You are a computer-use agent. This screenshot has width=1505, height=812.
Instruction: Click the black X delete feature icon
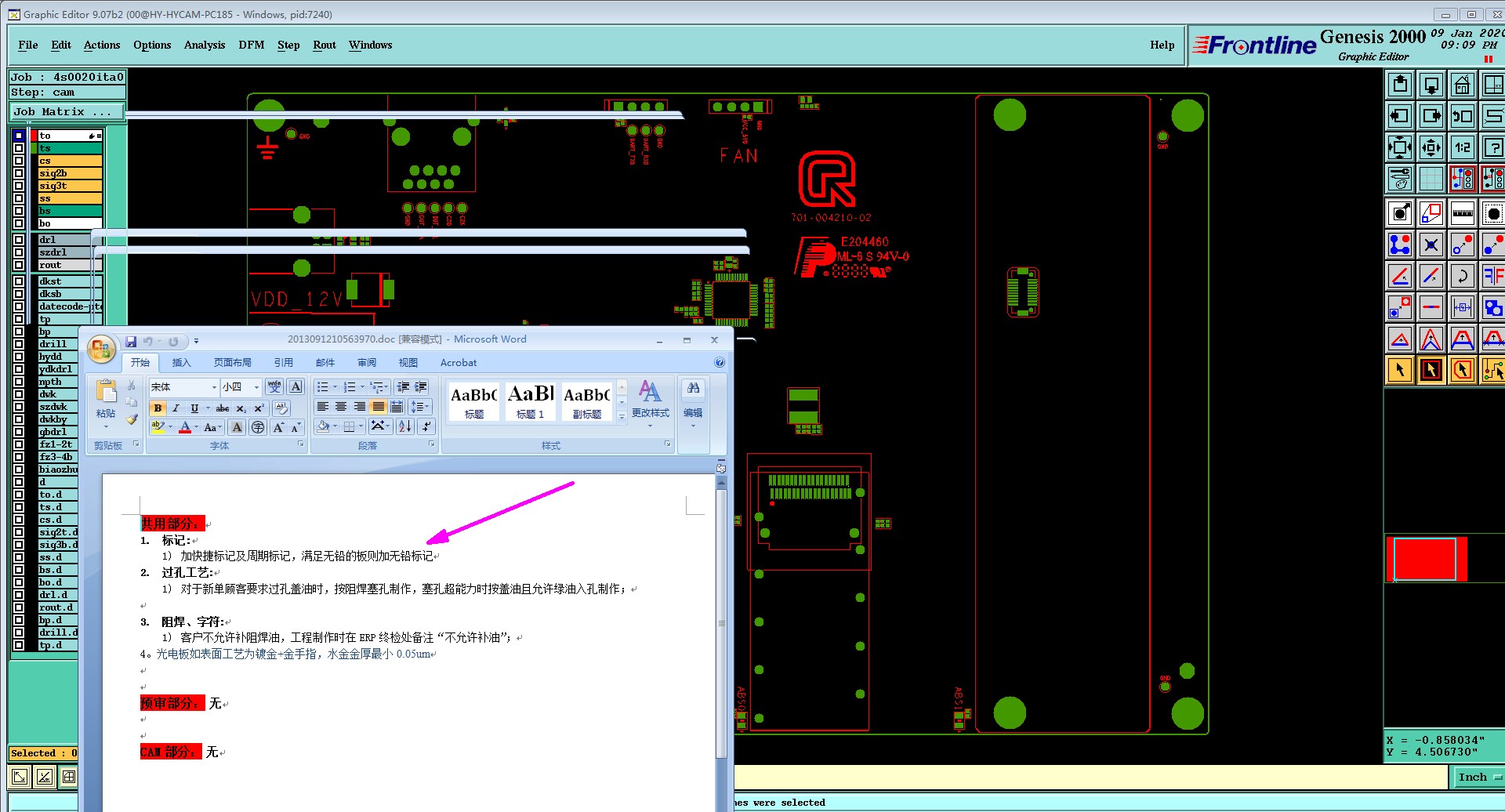point(1431,245)
